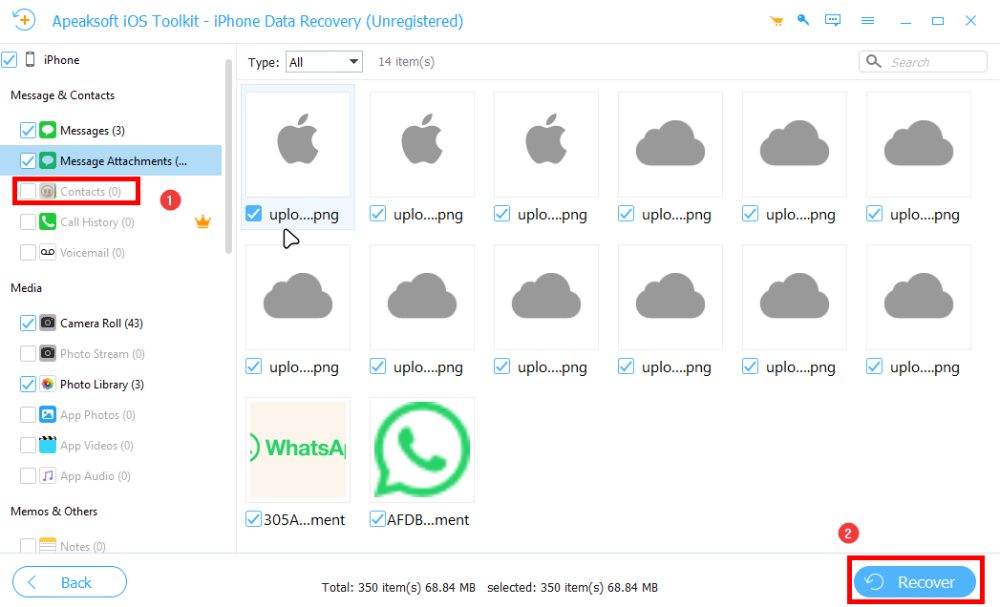This screenshot has width=1000, height=607.
Task: Uncheck the AFDB attachment file checkbox
Action: (x=378, y=519)
